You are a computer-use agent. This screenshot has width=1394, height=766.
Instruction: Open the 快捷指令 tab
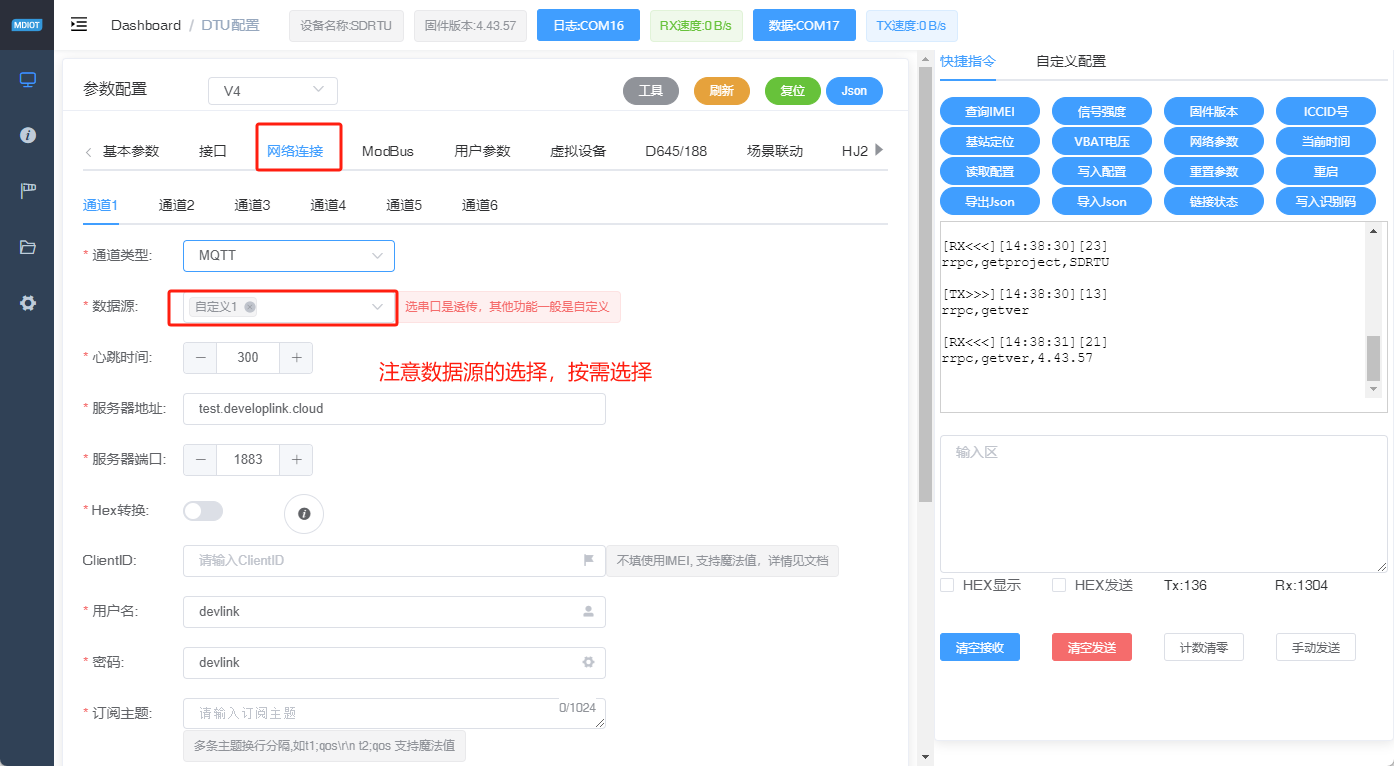968,61
